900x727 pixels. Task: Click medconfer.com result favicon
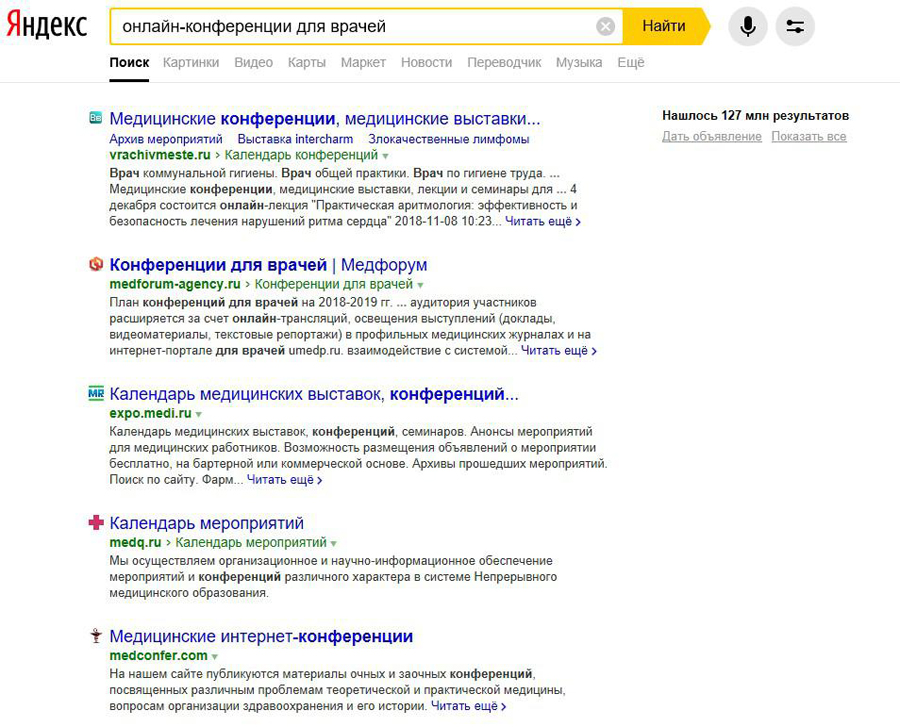[96, 637]
